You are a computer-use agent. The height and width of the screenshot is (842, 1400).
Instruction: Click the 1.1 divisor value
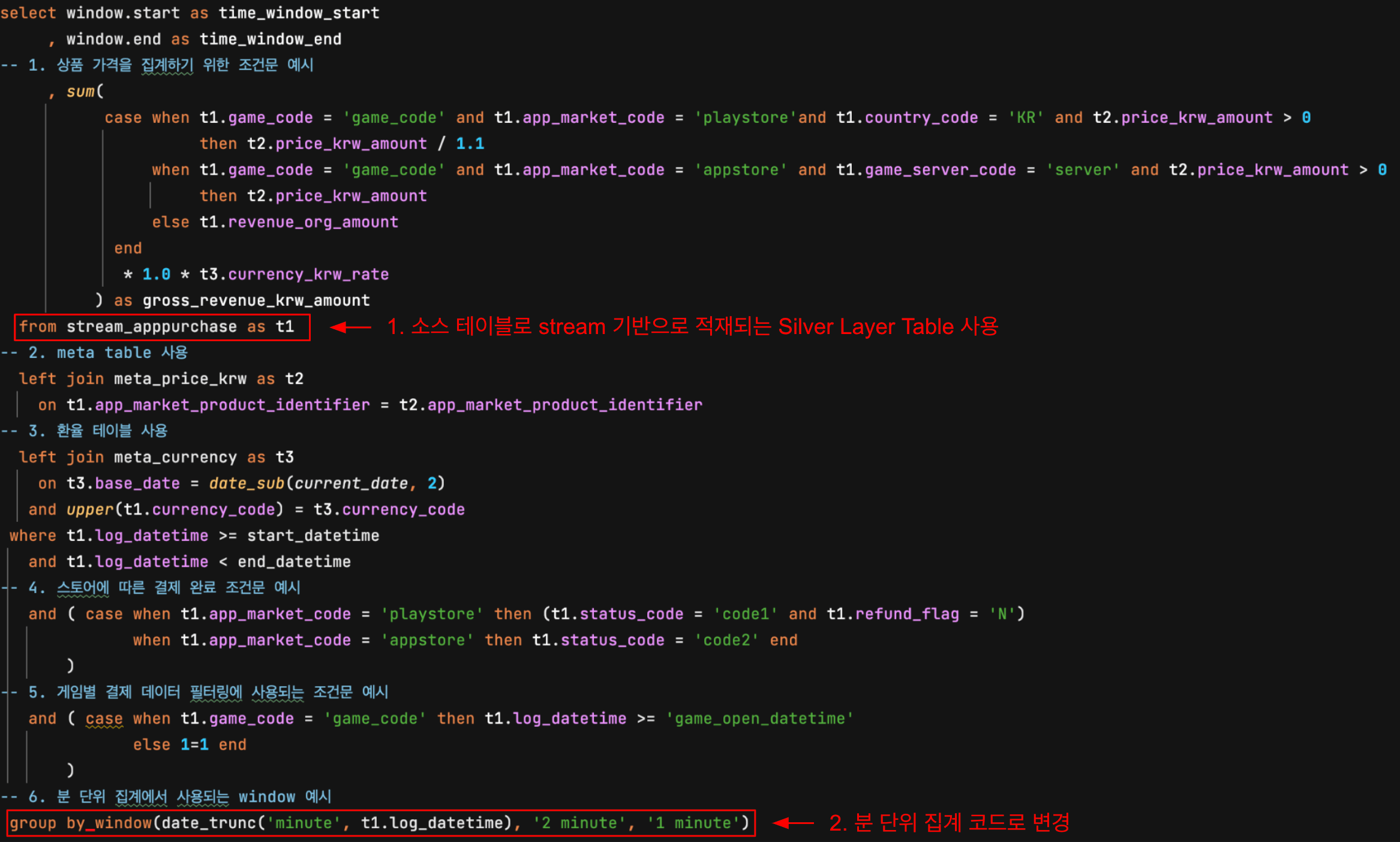click(x=470, y=143)
